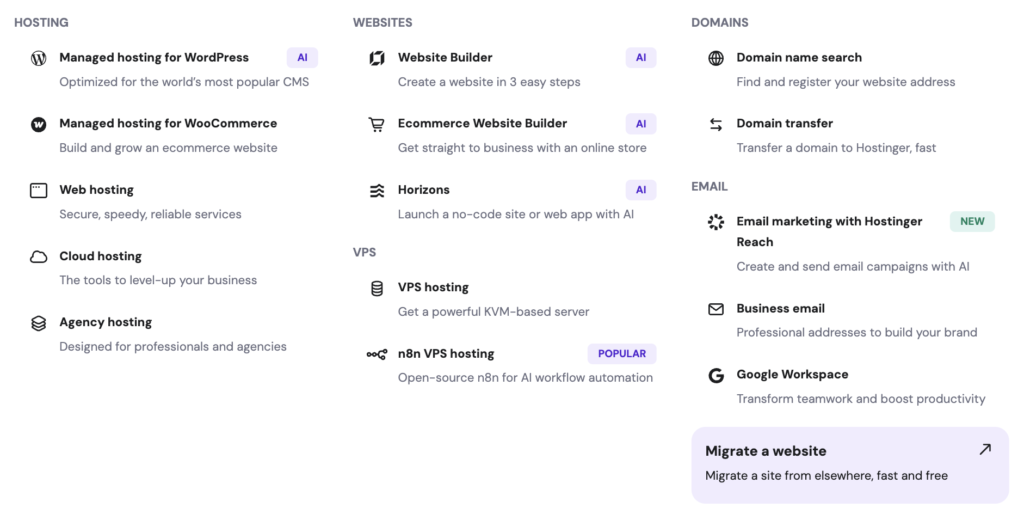The height and width of the screenshot is (514, 1024).
Task: Click the VPS section heading
Action: [x=364, y=252]
